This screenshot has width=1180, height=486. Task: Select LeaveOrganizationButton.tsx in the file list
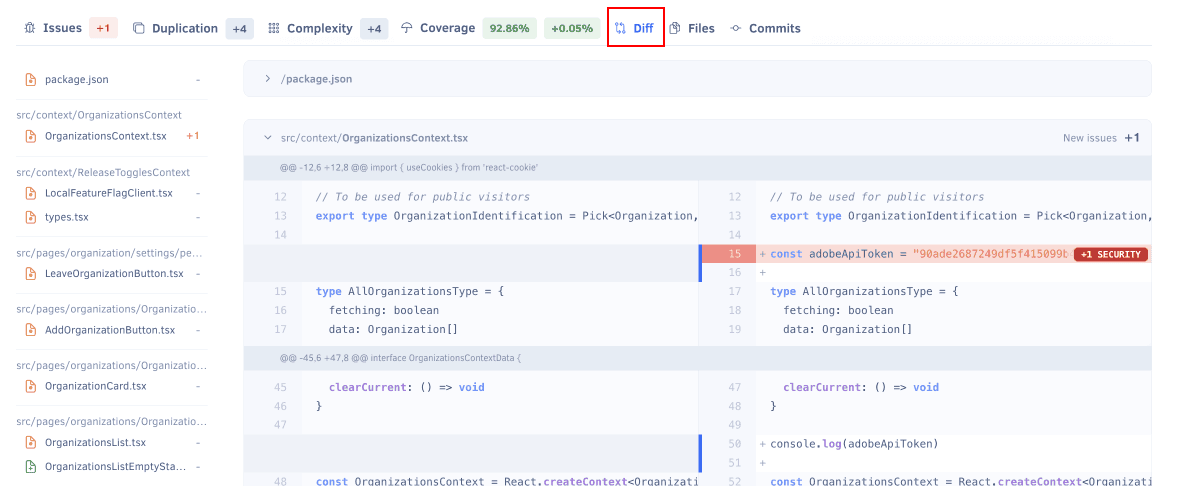coord(114,273)
